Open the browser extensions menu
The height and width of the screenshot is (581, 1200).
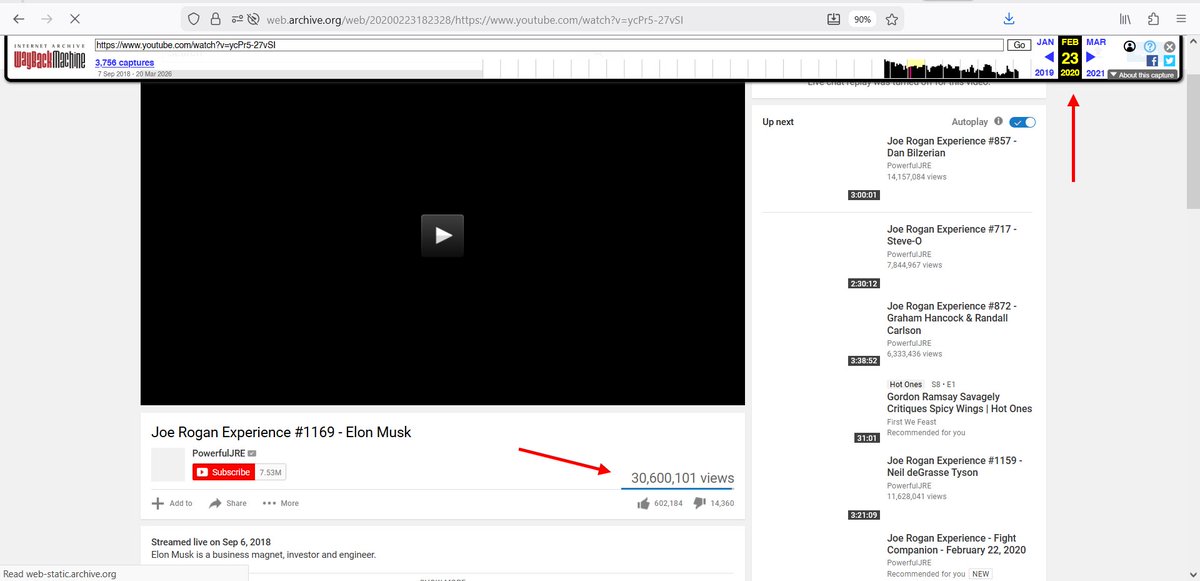coord(1153,19)
